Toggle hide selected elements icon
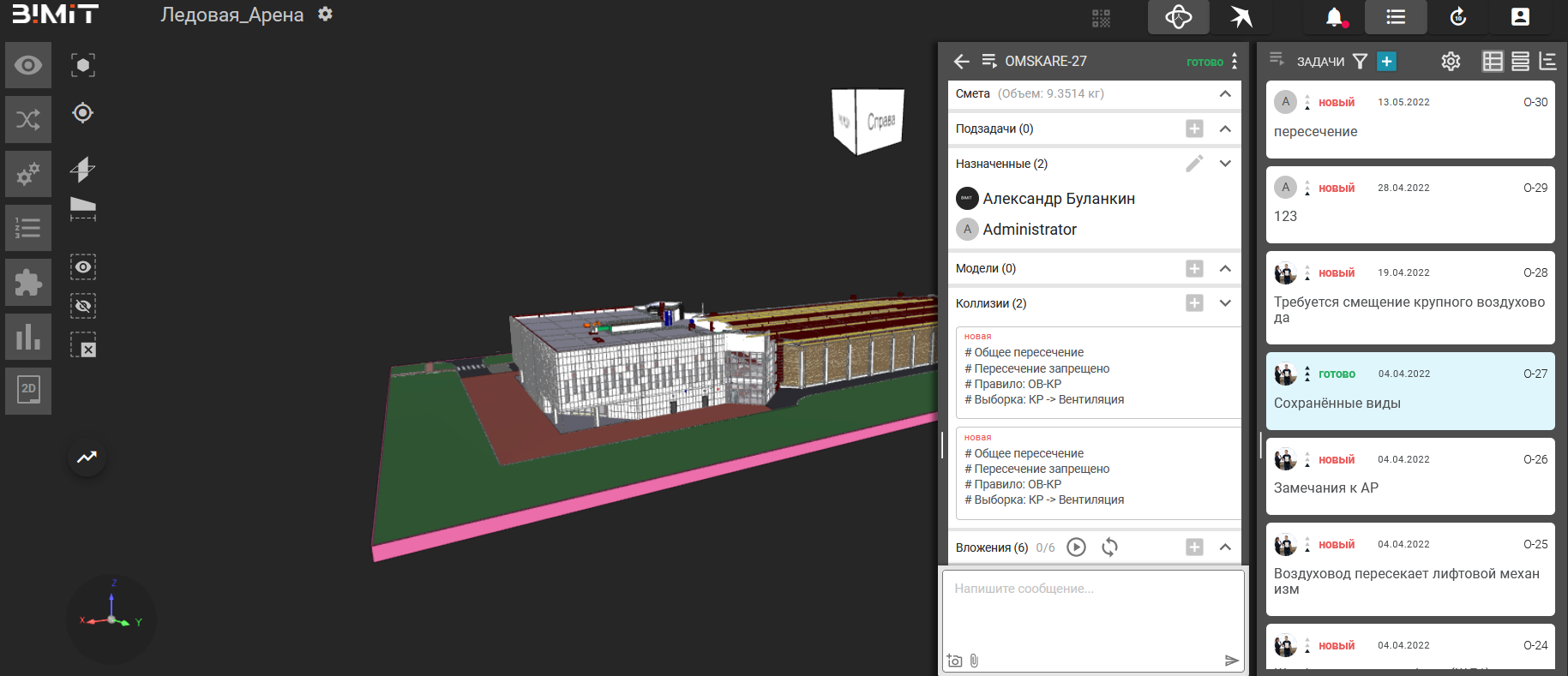 pos(82,306)
